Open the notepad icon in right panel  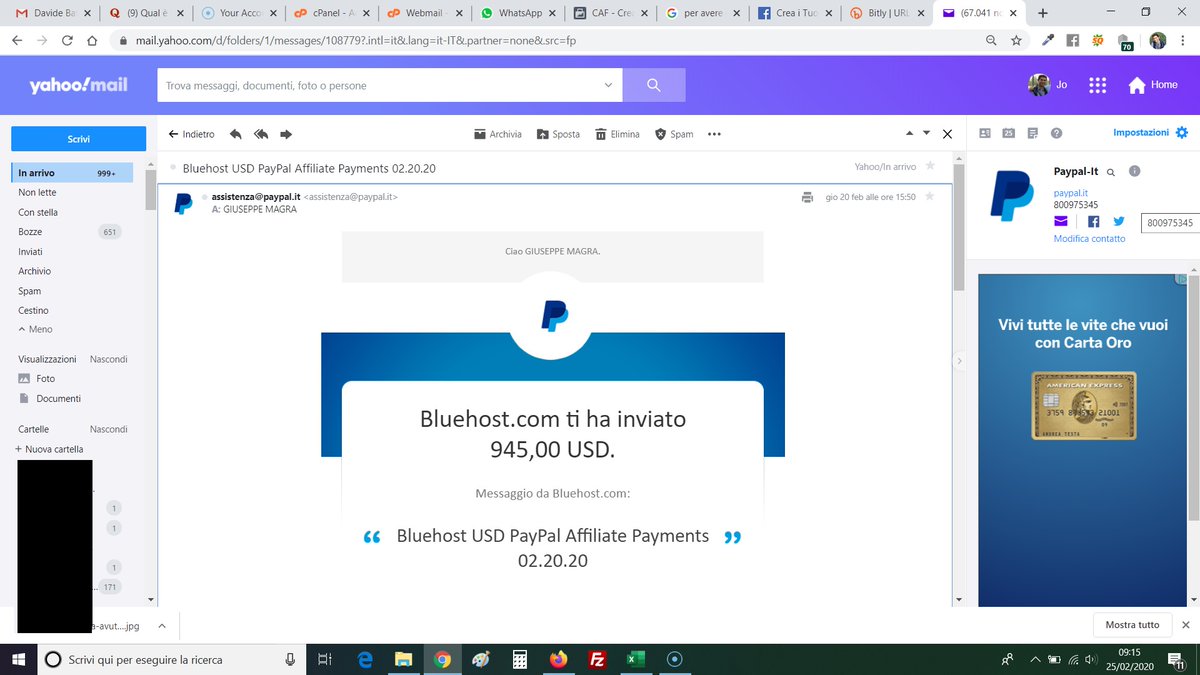point(1032,132)
